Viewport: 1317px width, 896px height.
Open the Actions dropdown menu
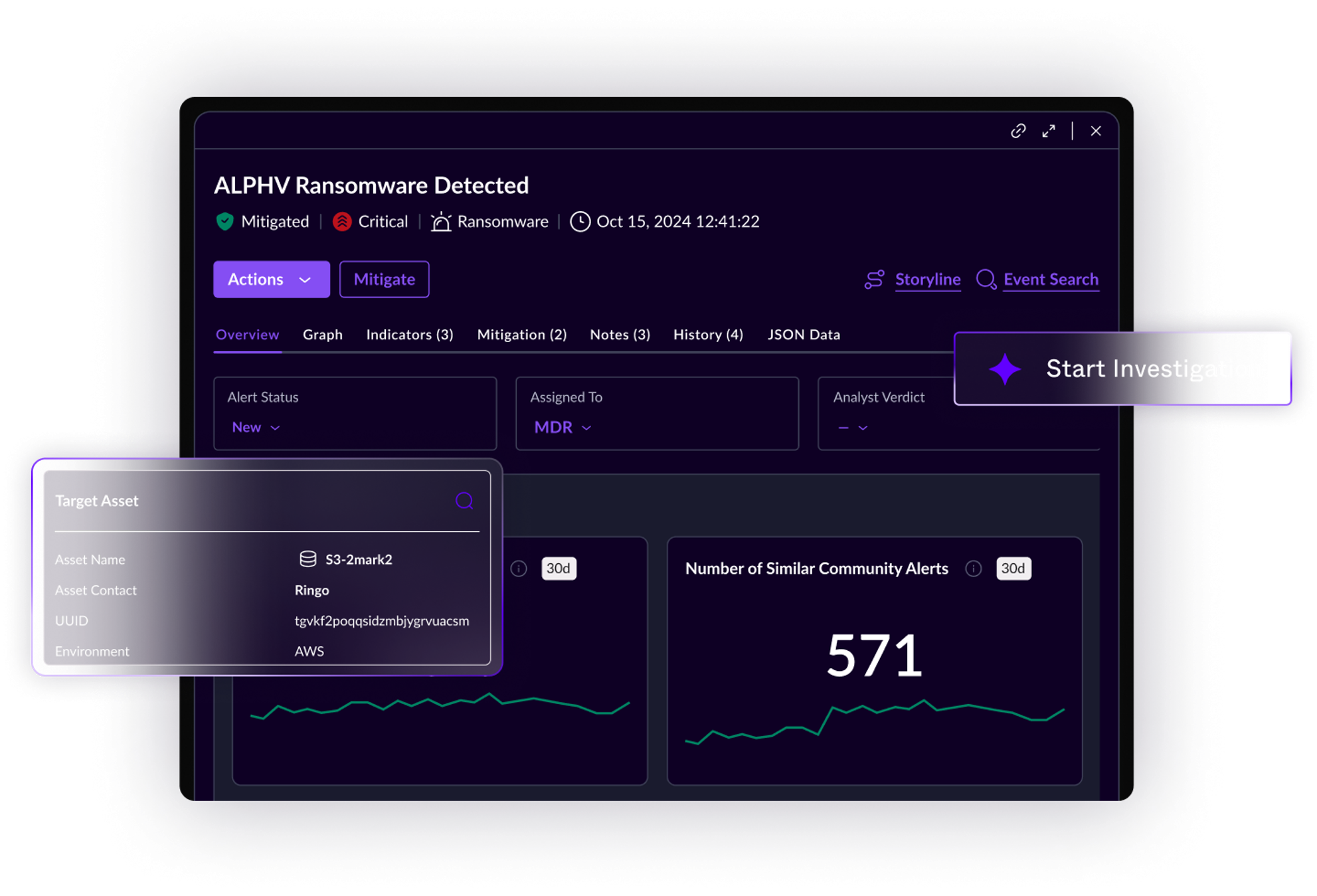pyautogui.click(x=271, y=280)
